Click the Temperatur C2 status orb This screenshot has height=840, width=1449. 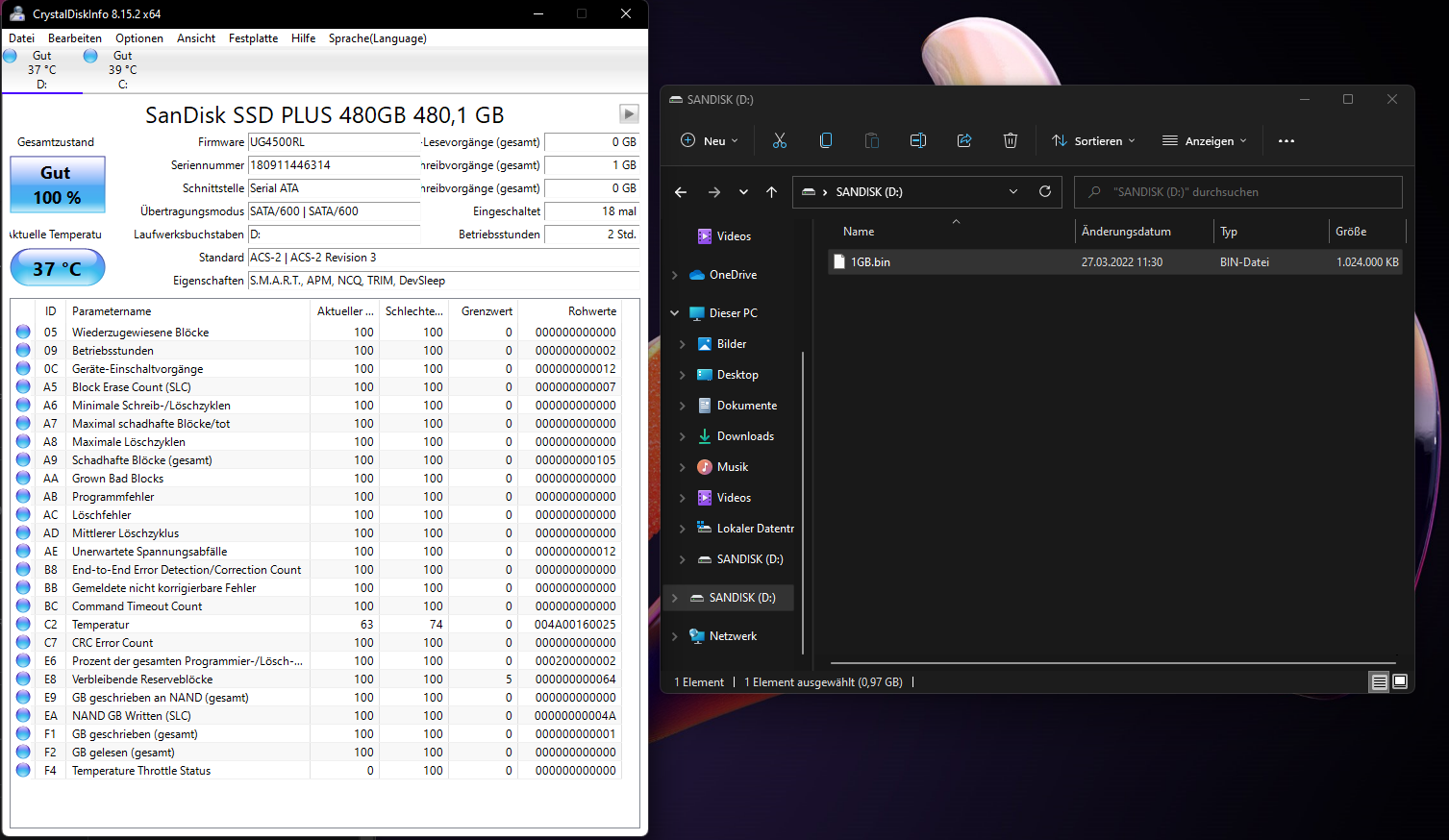[x=23, y=625]
